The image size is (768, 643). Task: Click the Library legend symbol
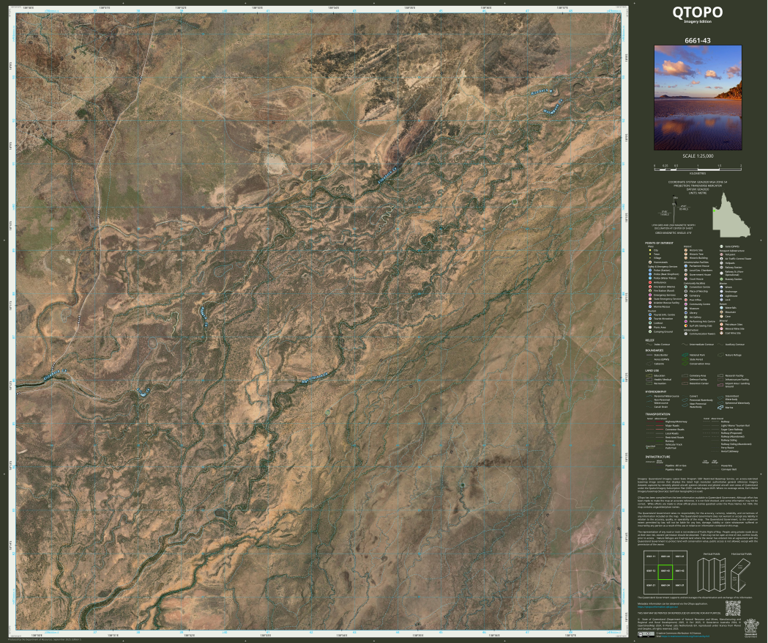pyautogui.click(x=686, y=312)
